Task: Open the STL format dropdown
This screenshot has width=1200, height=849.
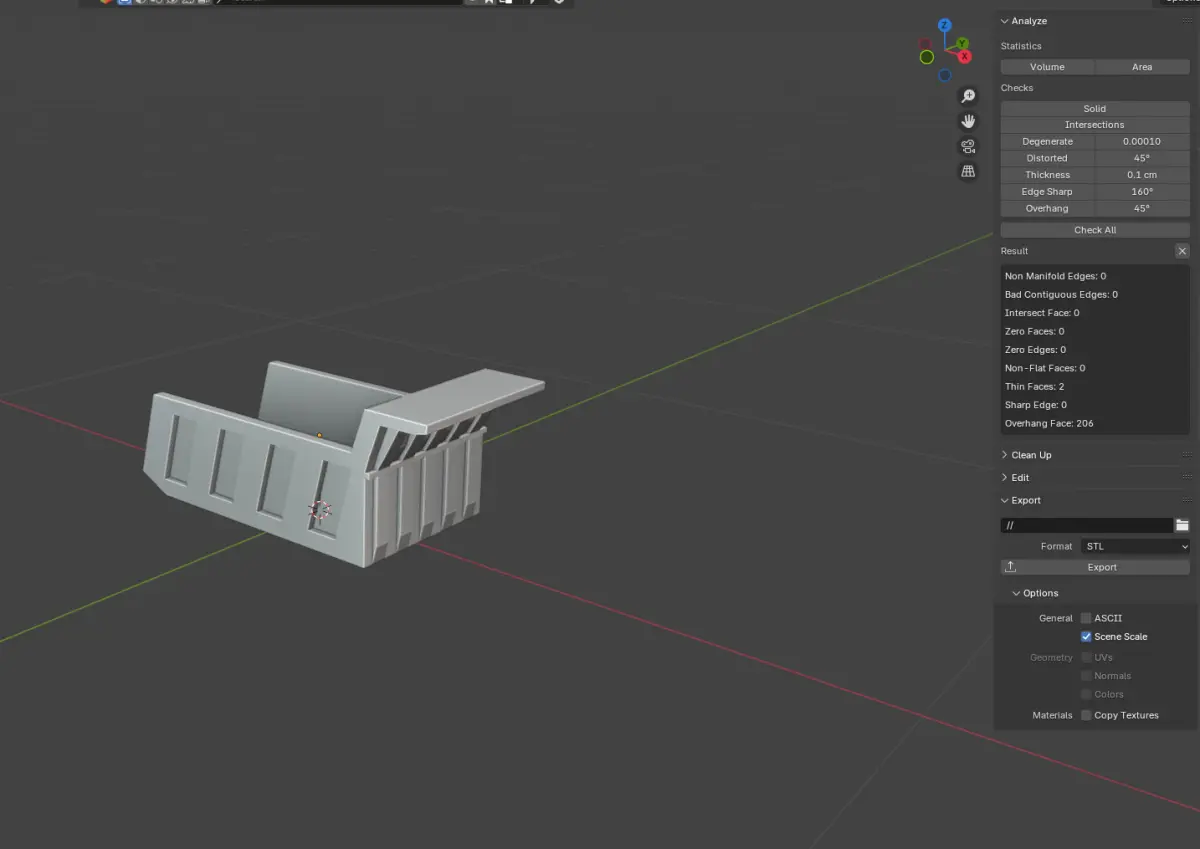Action: click(x=1134, y=547)
